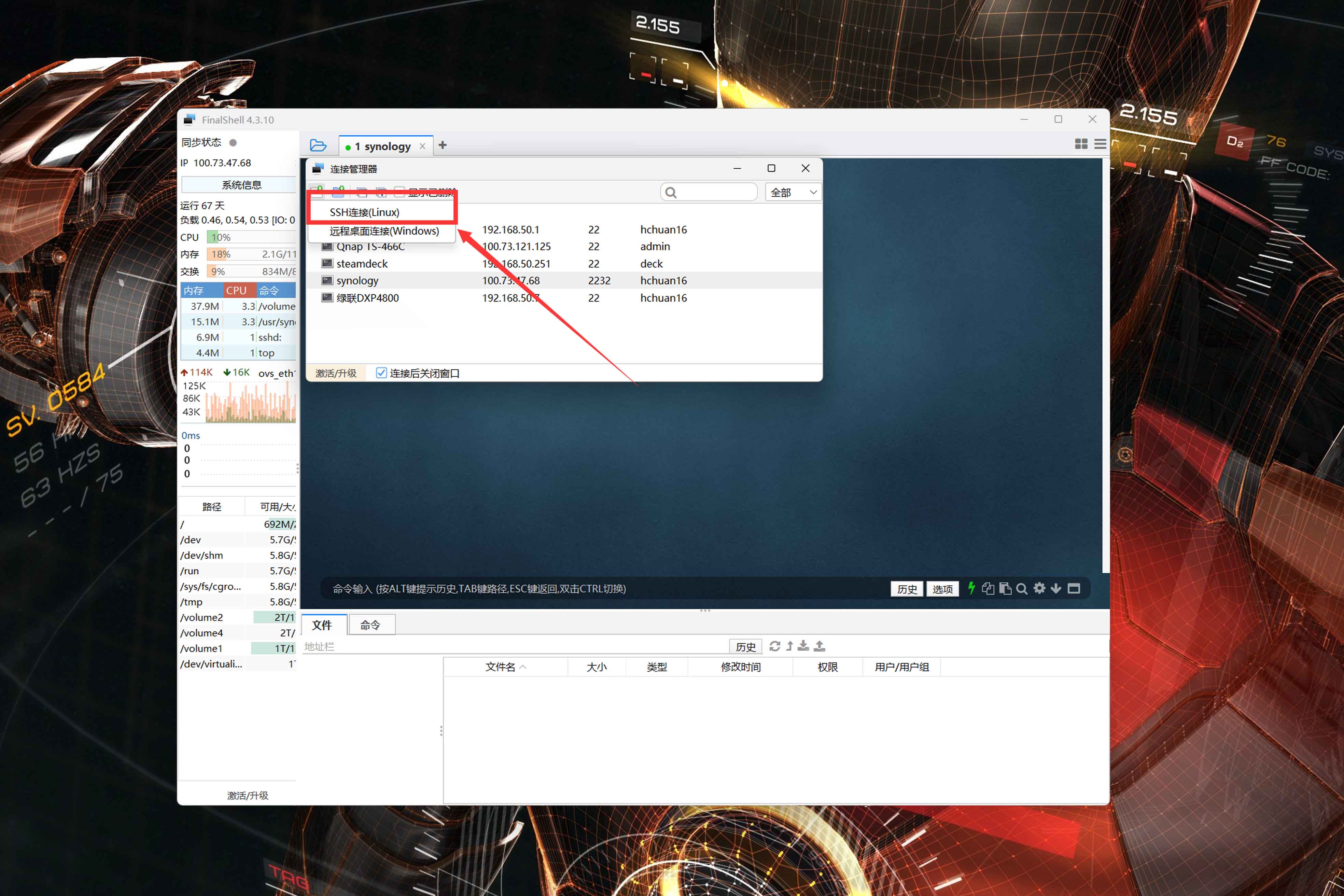Focus the 命令输入 command input box
The width and height of the screenshot is (1344, 896).
click(x=606, y=589)
